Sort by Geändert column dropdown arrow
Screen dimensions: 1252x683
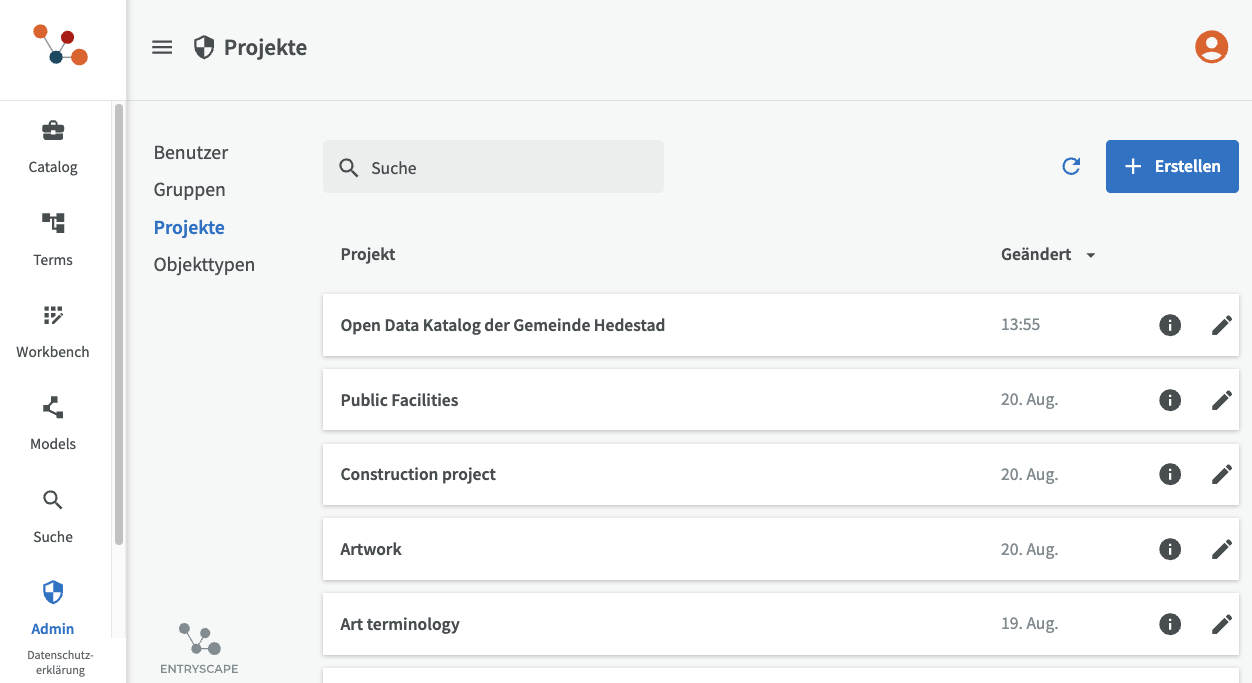[1091, 255]
